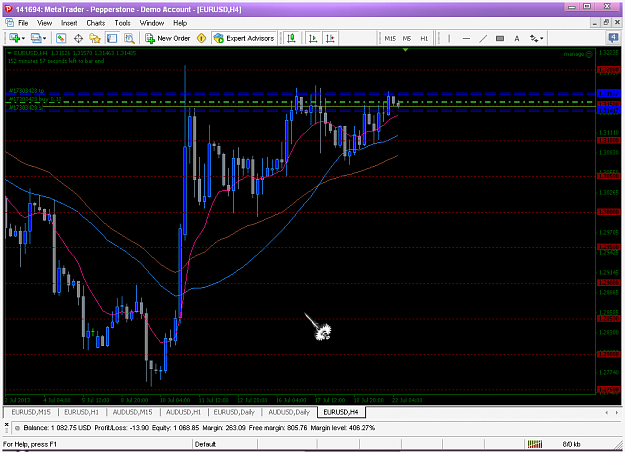The width and height of the screenshot is (625, 452).
Task: Toggle the Data Window crosshair icon
Action: pyautogui.click(x=78, y=38)
